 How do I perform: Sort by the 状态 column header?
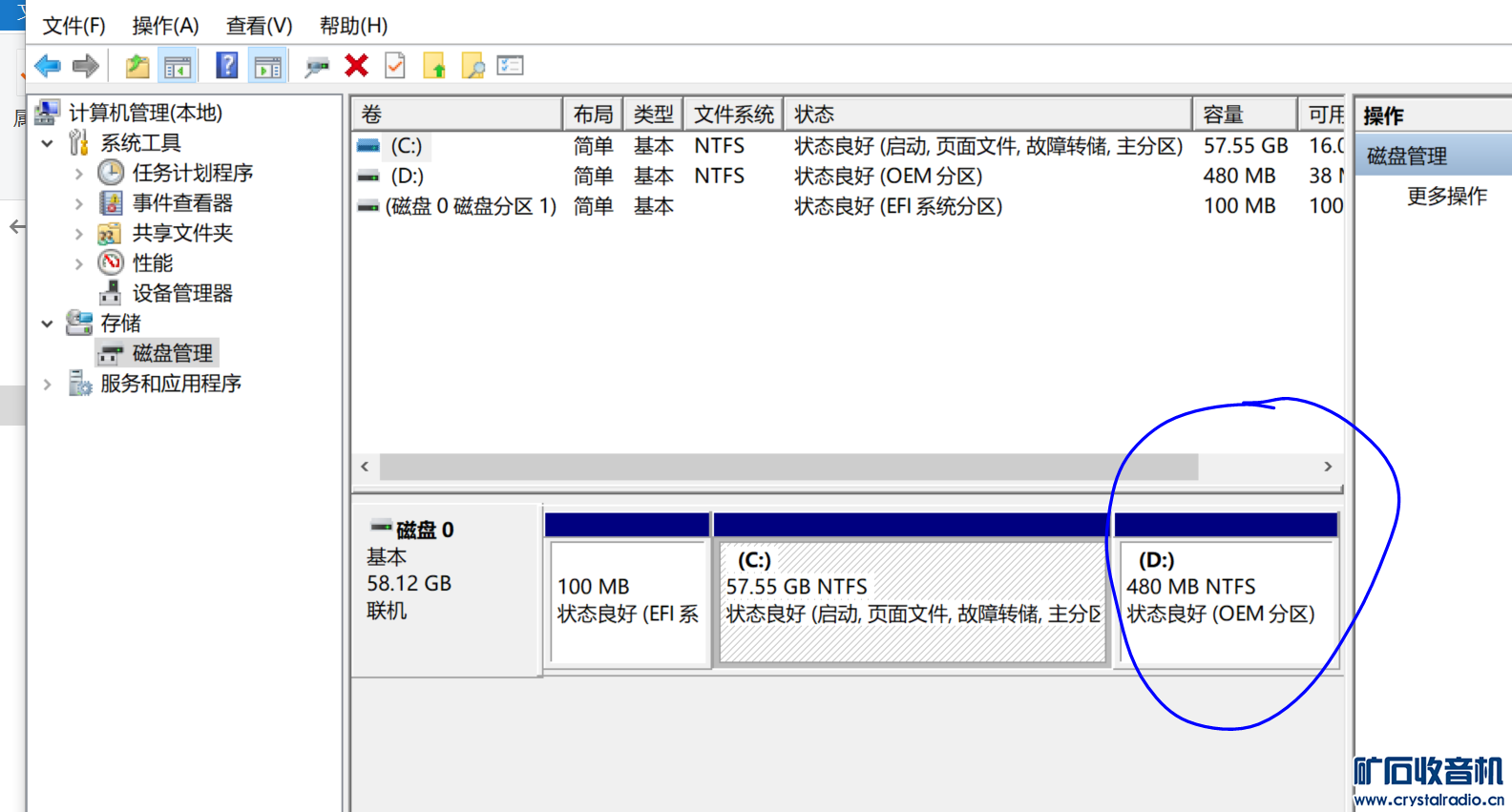tap(988, 115)
